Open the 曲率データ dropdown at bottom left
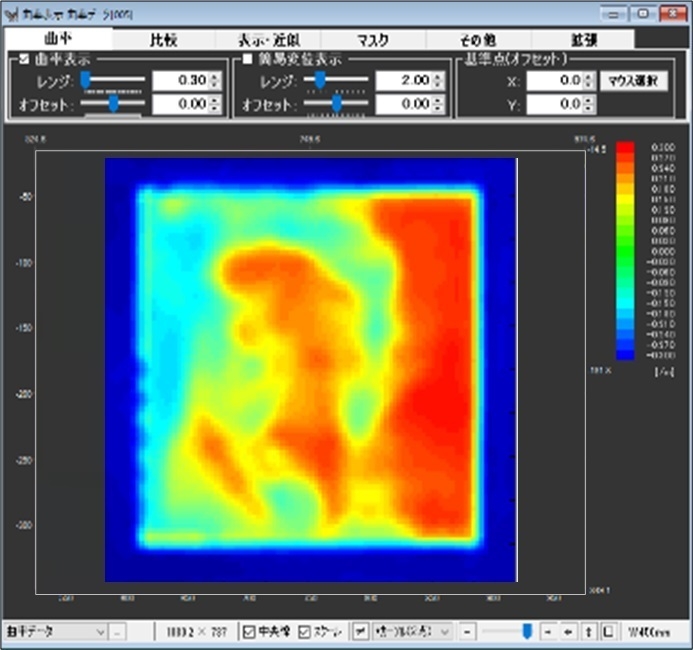693x650 pixels. [55, 632]
